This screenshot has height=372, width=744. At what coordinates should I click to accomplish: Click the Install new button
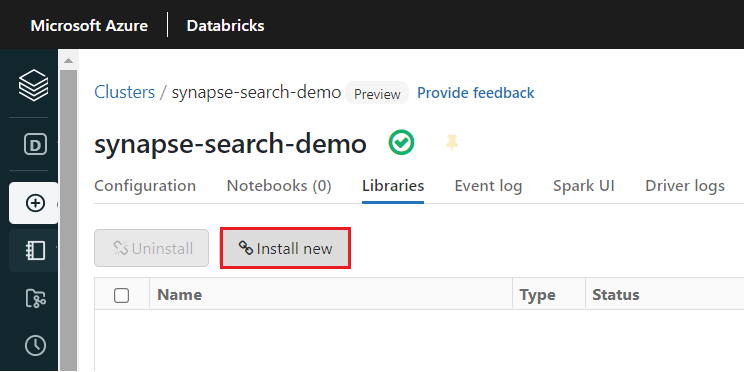pyautogui.click(x=285, y=248)
